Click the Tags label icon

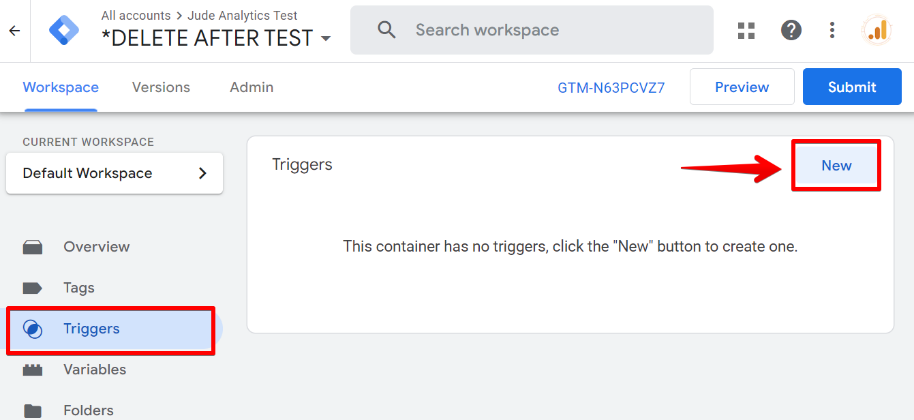[33, 288]
